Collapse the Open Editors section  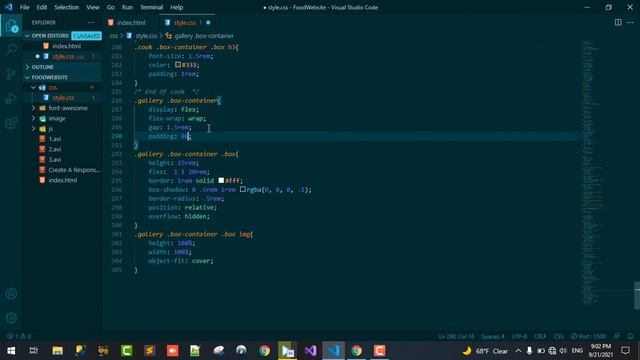click(49, 36)
